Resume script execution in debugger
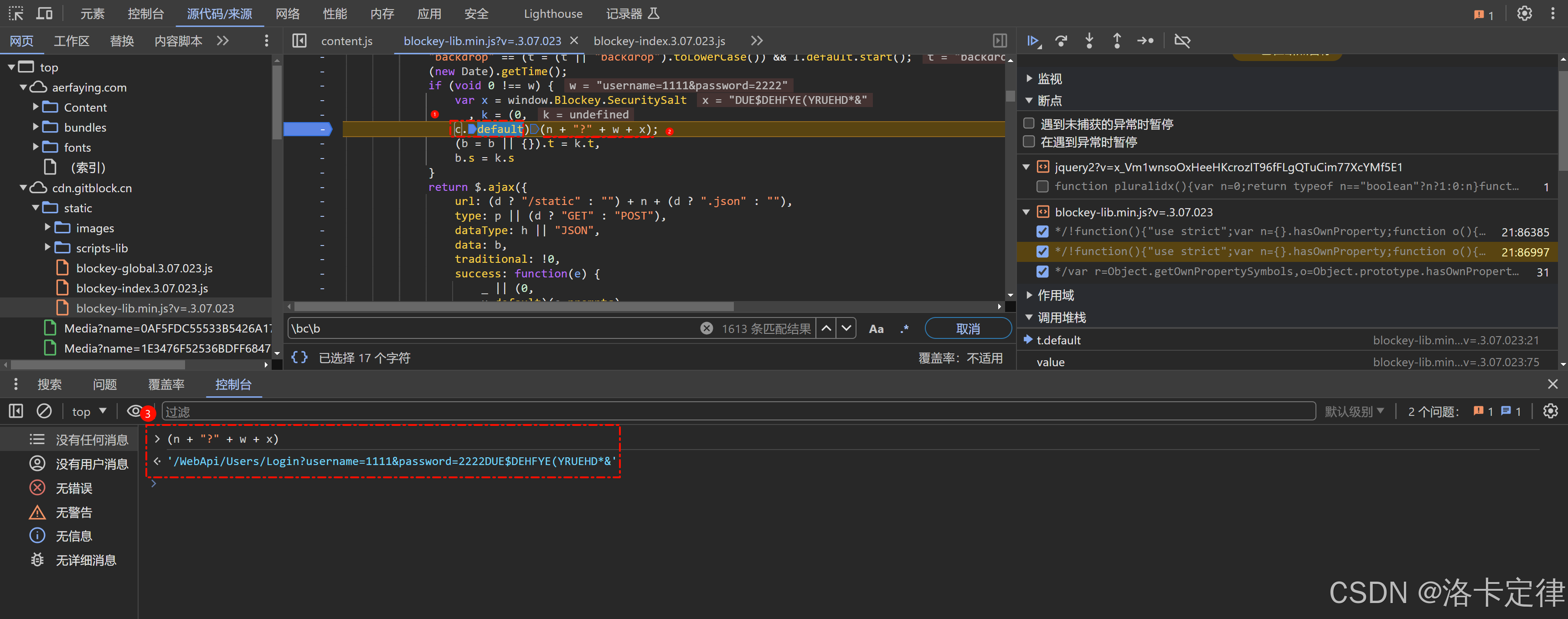This screenshot has height=619, width=1568. pyautogui.click(x=1033, y=41)
